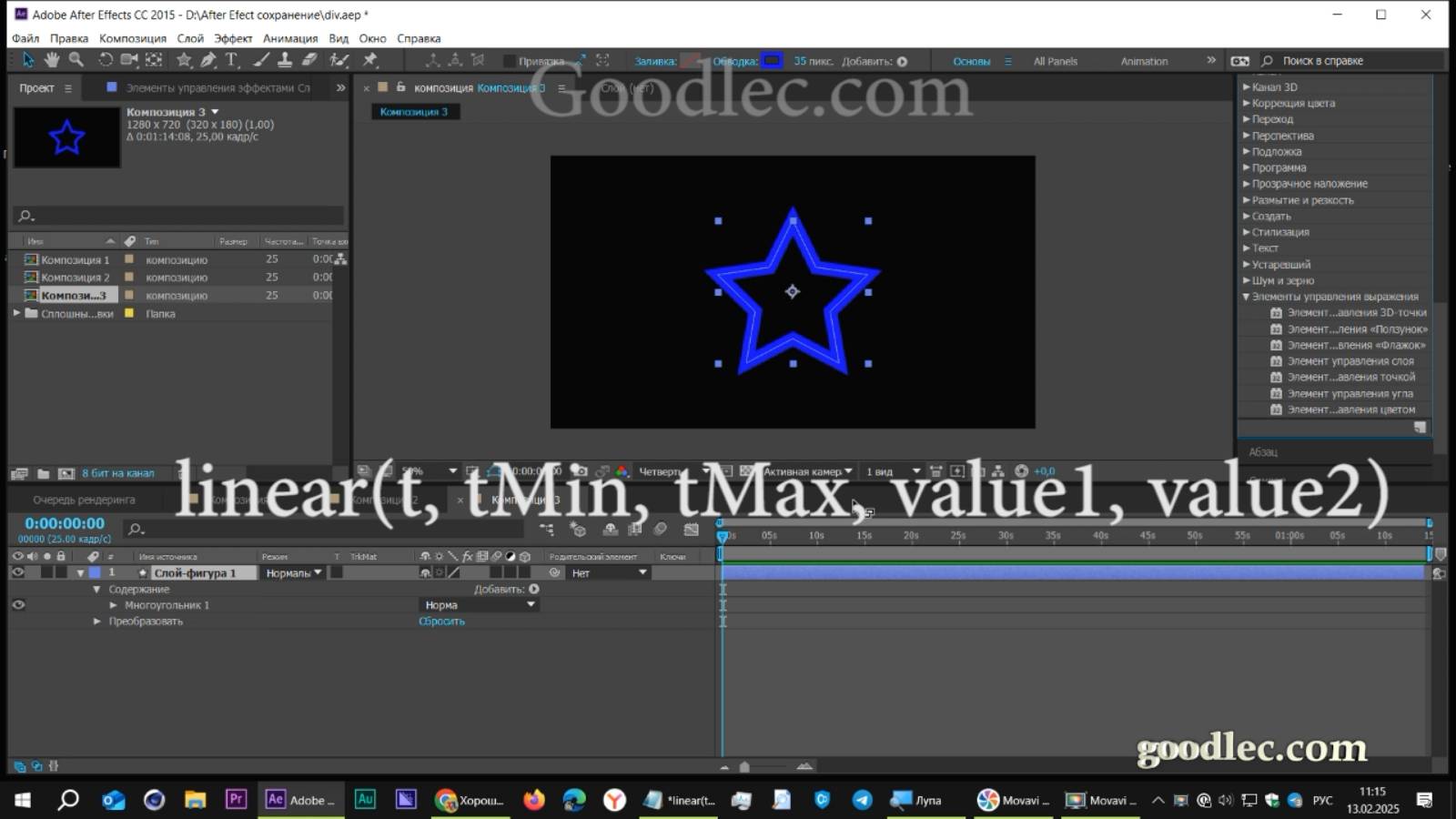Open the Эффект menu
The height and width of the screenshot is (819, 1456).
[233, 38]
